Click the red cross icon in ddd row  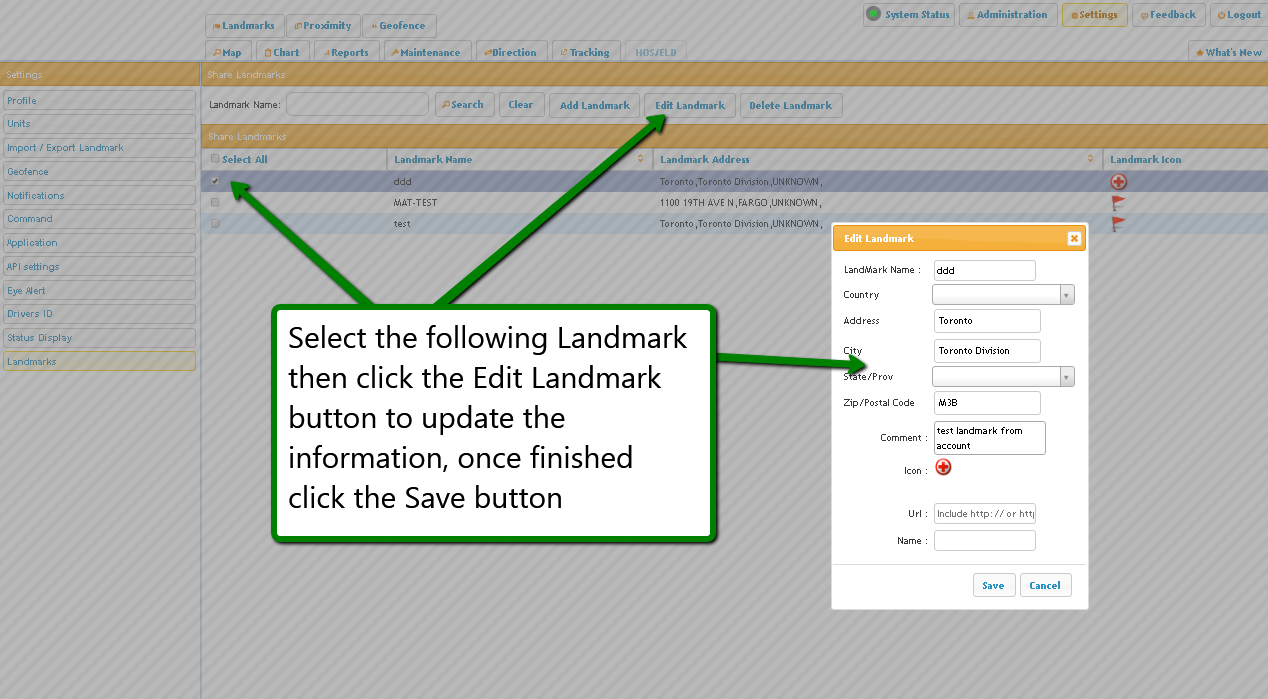[x=1118, y=182]
